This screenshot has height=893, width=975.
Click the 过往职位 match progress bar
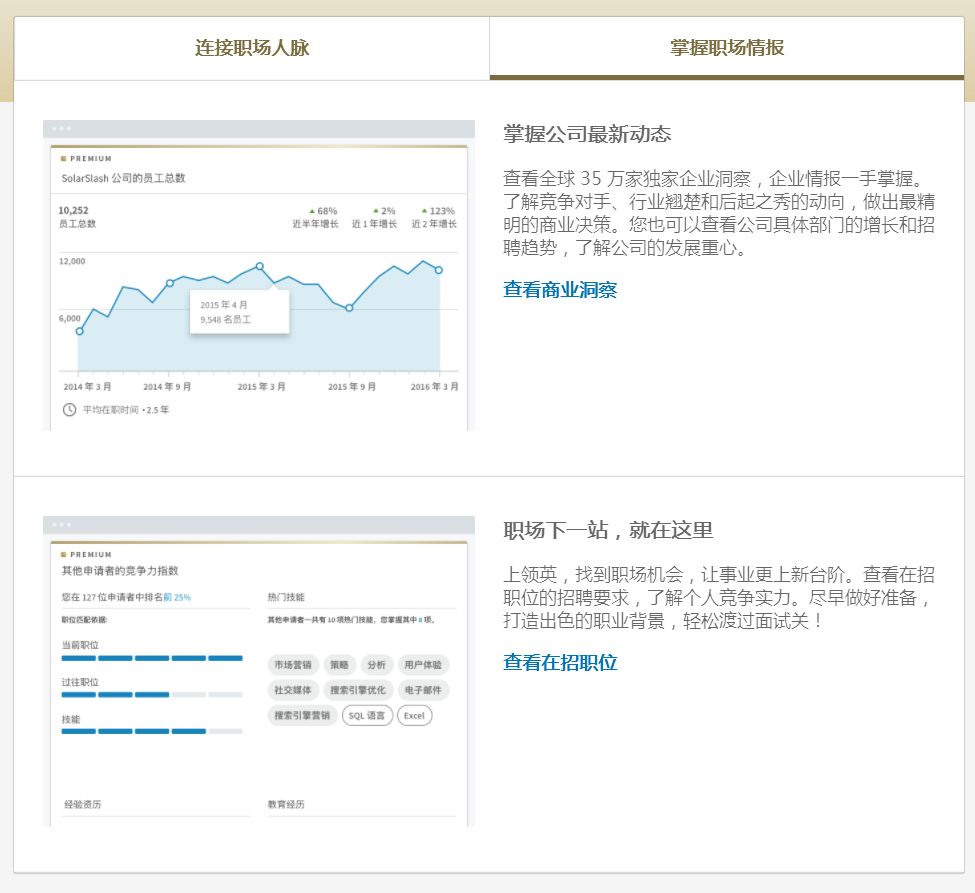tap(152, 695)
